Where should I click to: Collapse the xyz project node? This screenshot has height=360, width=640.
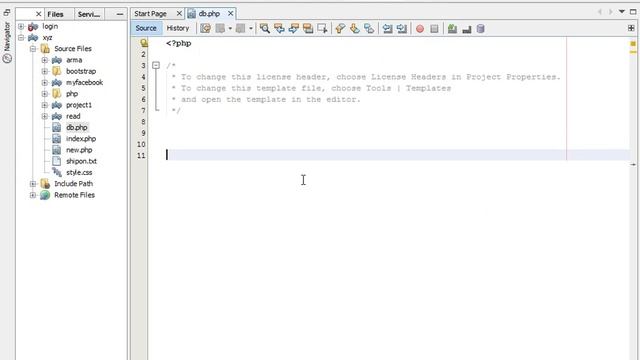21,38
